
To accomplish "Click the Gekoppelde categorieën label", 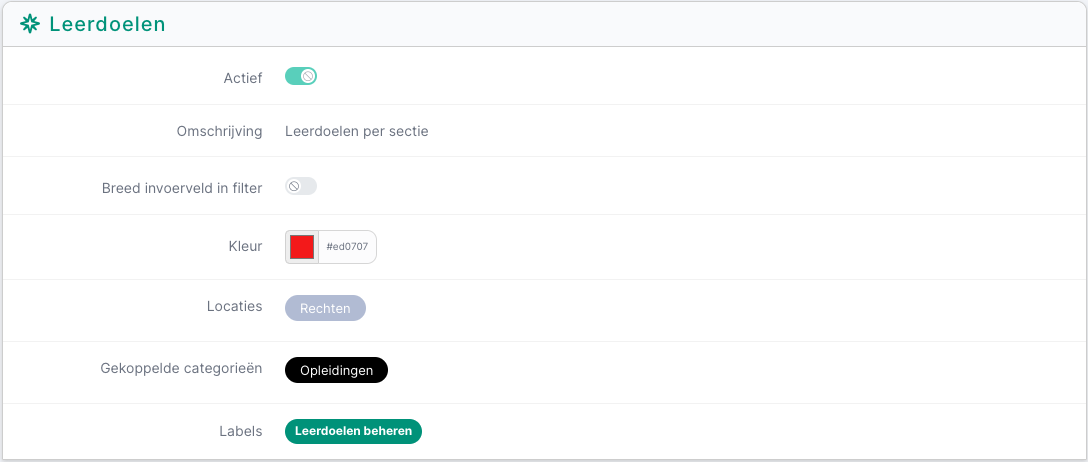I will tap(181, 368).
